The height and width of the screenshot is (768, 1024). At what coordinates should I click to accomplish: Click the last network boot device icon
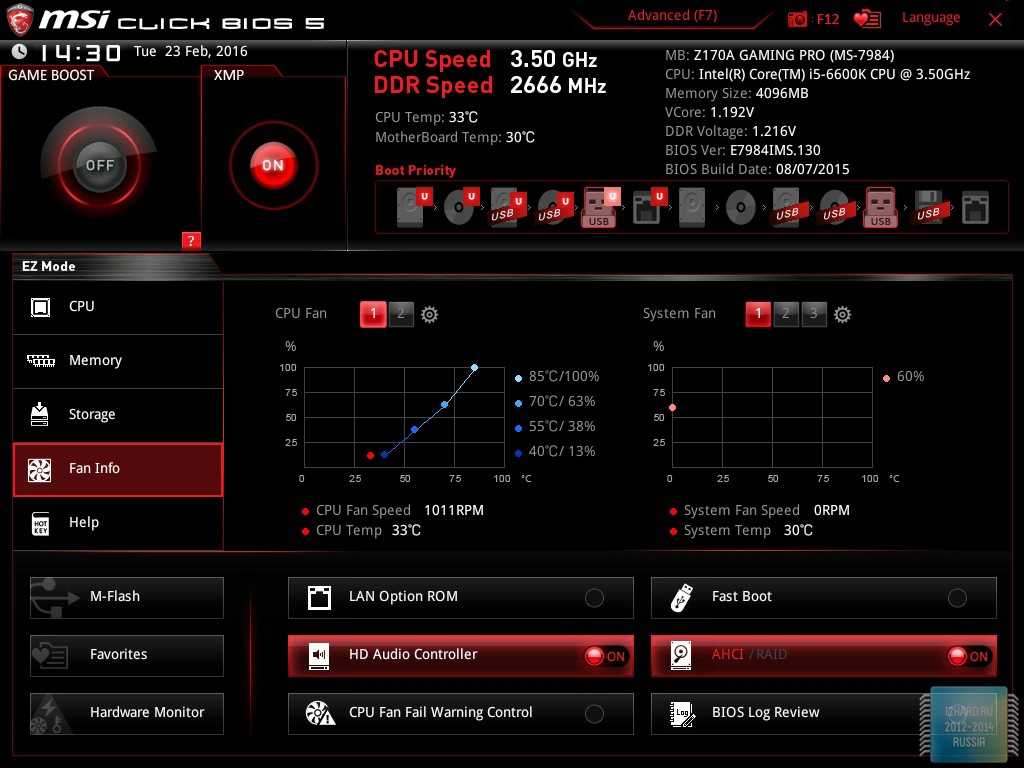point(974,207)
